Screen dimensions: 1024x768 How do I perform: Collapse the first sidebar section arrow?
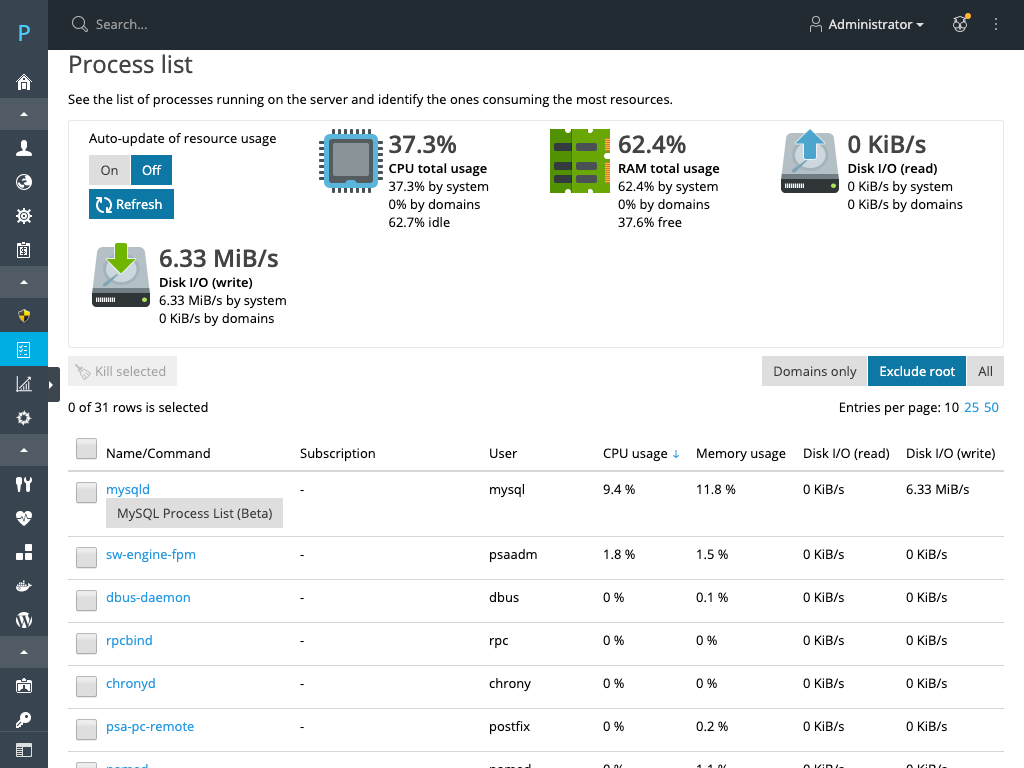[24, 115]
